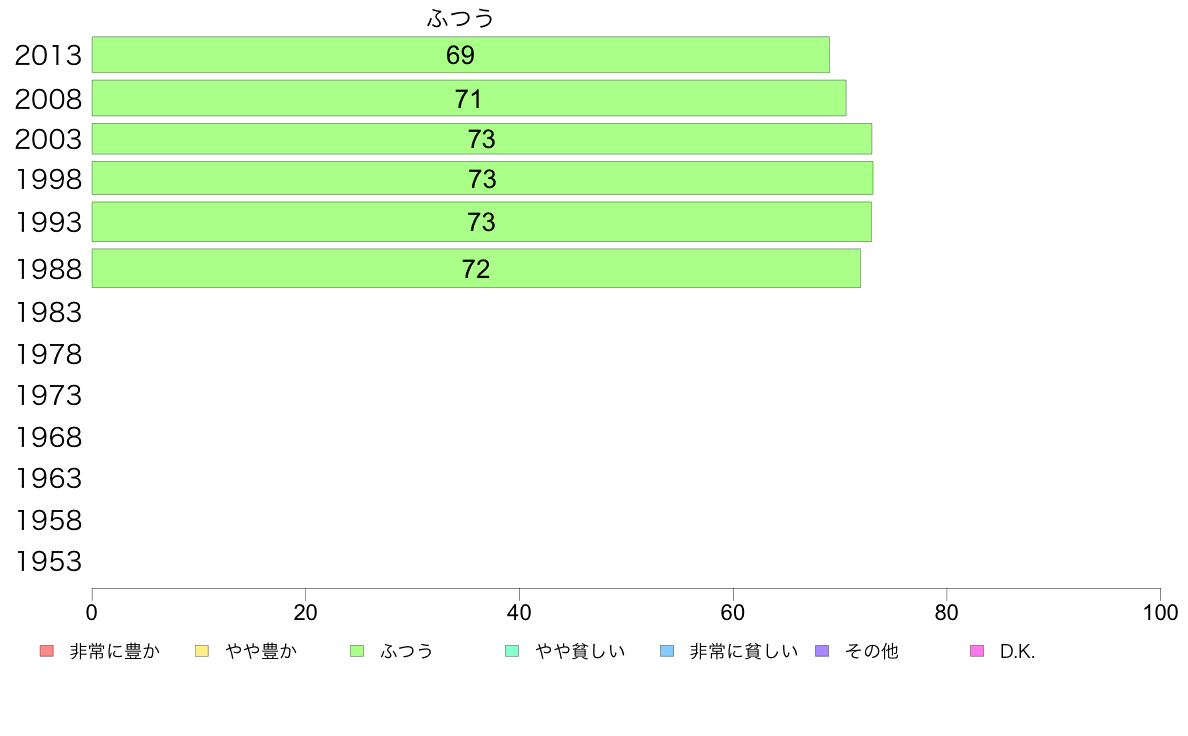Select the 2008 bar showing 71
Viewport: 1188px width, 736px height.
pos(469,99)
